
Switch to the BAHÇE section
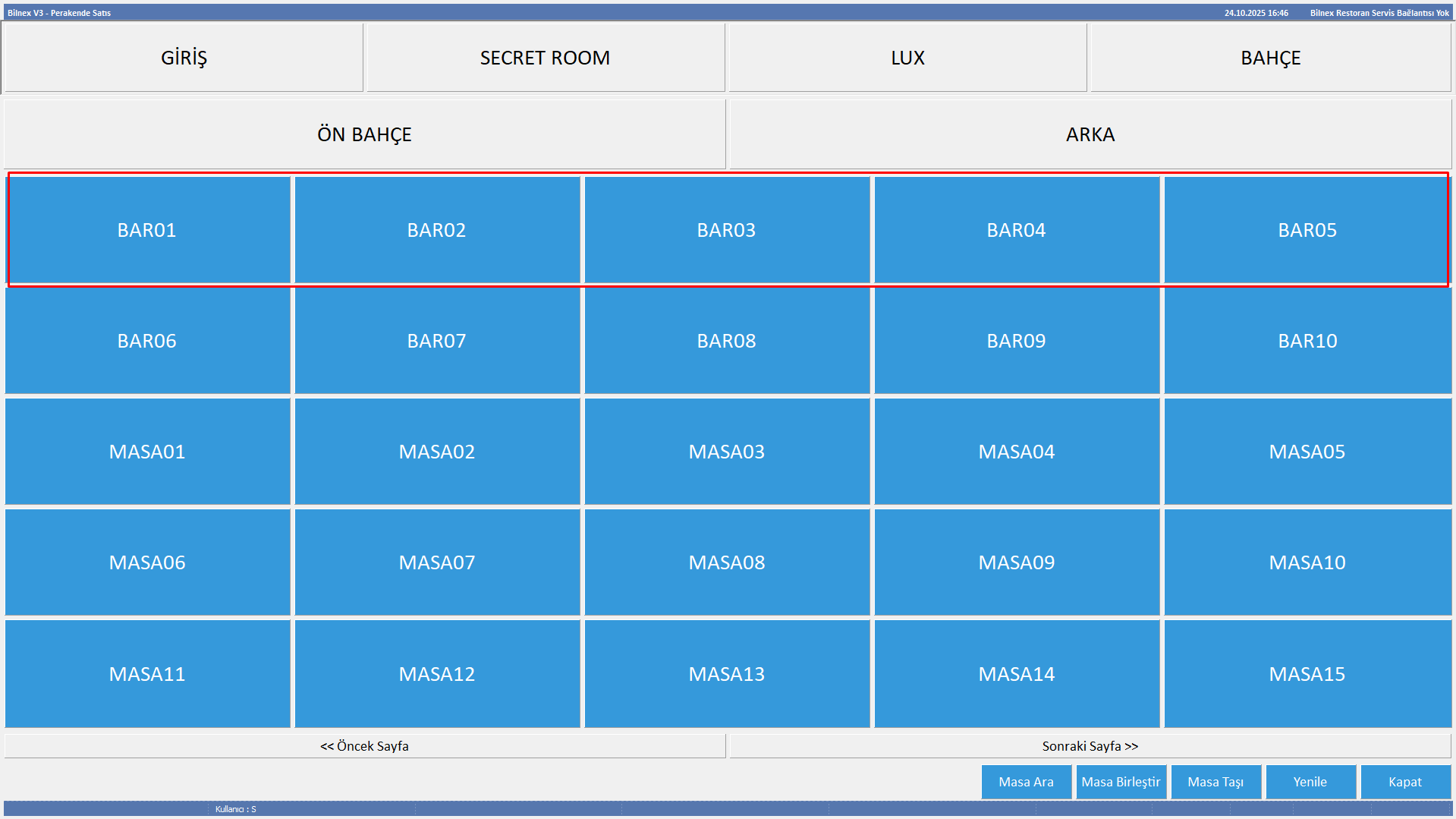point(1270,58)
